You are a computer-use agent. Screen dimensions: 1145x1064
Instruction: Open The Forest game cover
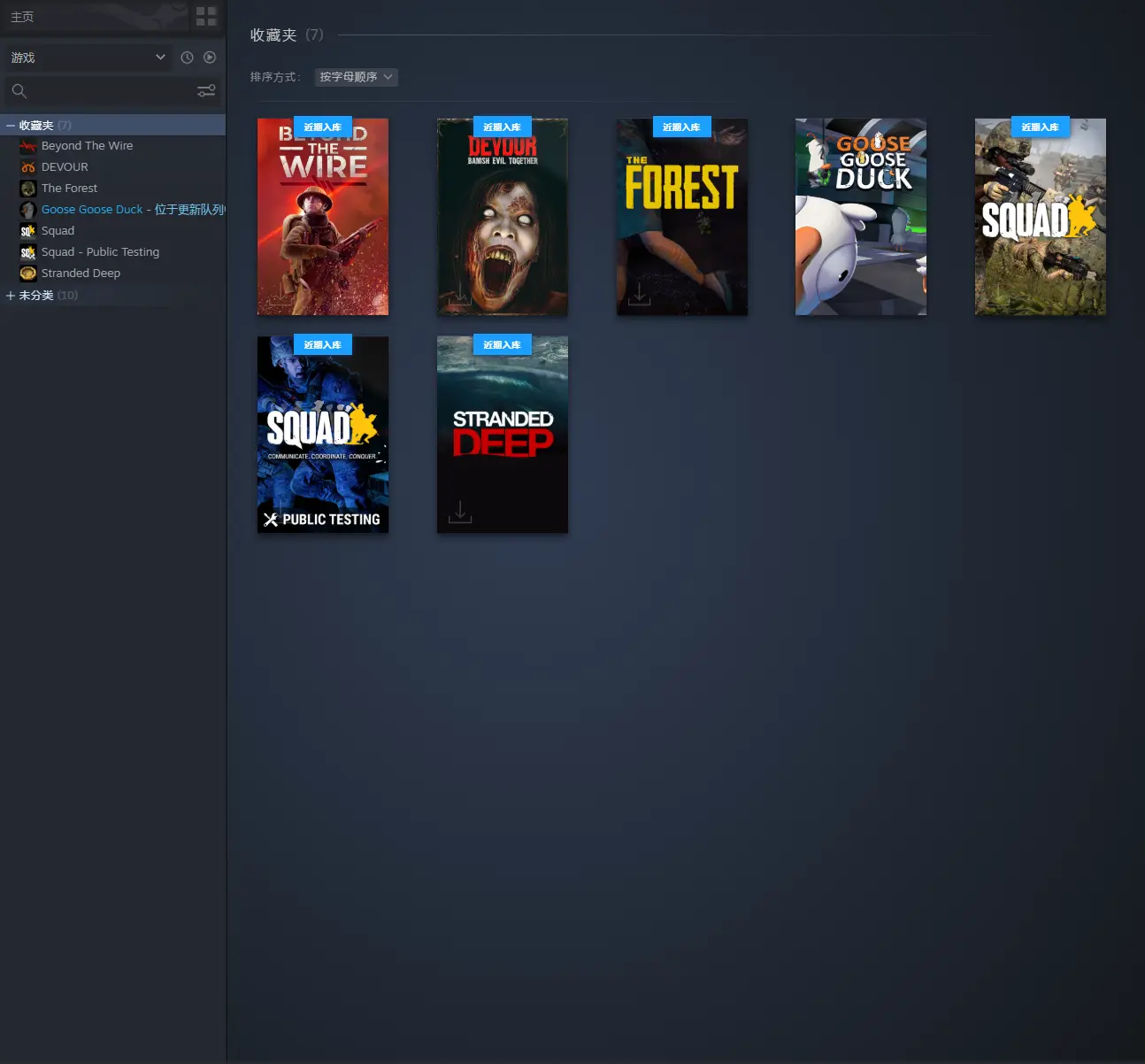(x=682, y=217)
